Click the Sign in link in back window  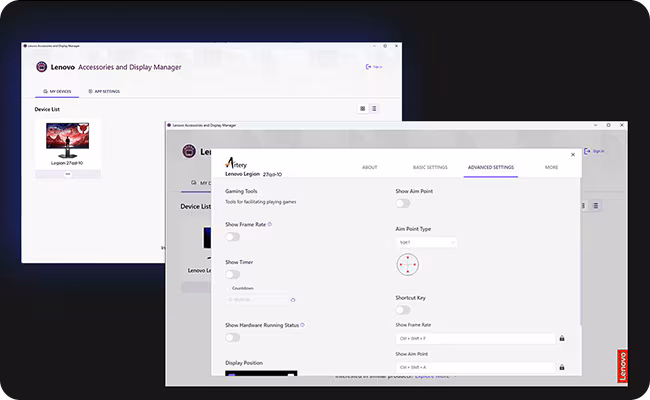pyautogui.click(x=374, y=67)
